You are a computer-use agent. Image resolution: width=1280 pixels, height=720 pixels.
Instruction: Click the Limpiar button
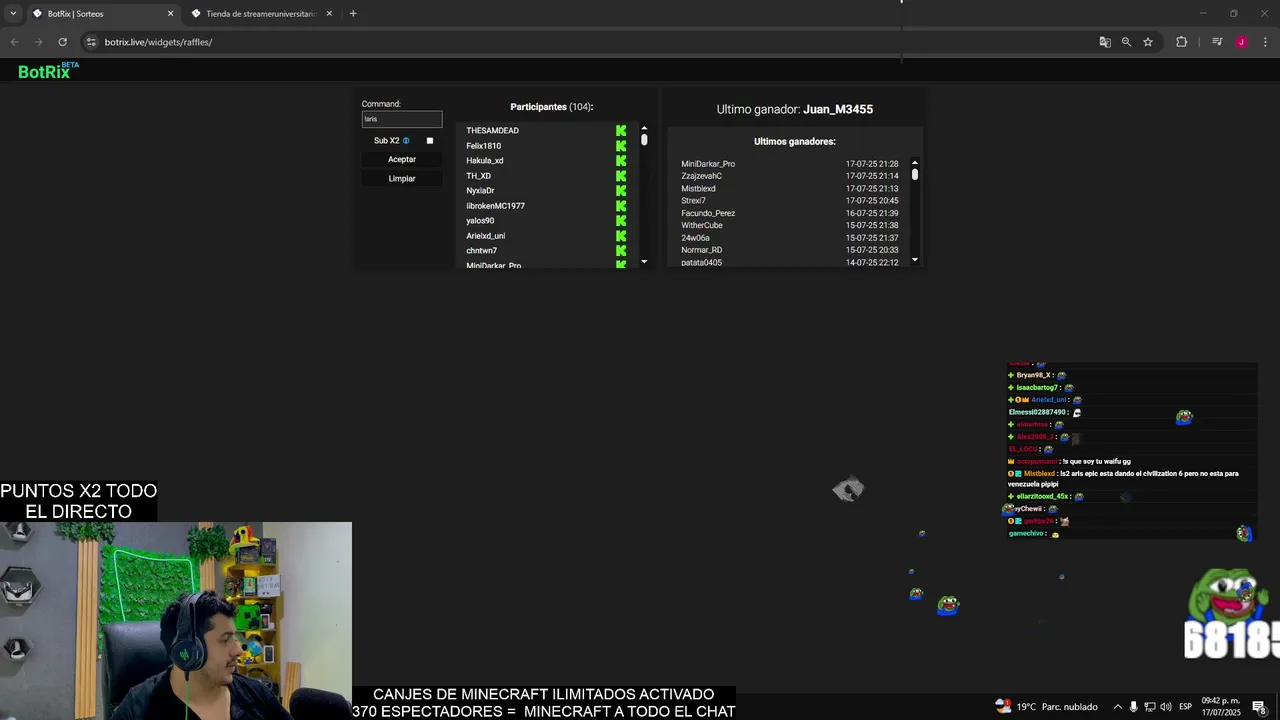[x=402, y=179]
